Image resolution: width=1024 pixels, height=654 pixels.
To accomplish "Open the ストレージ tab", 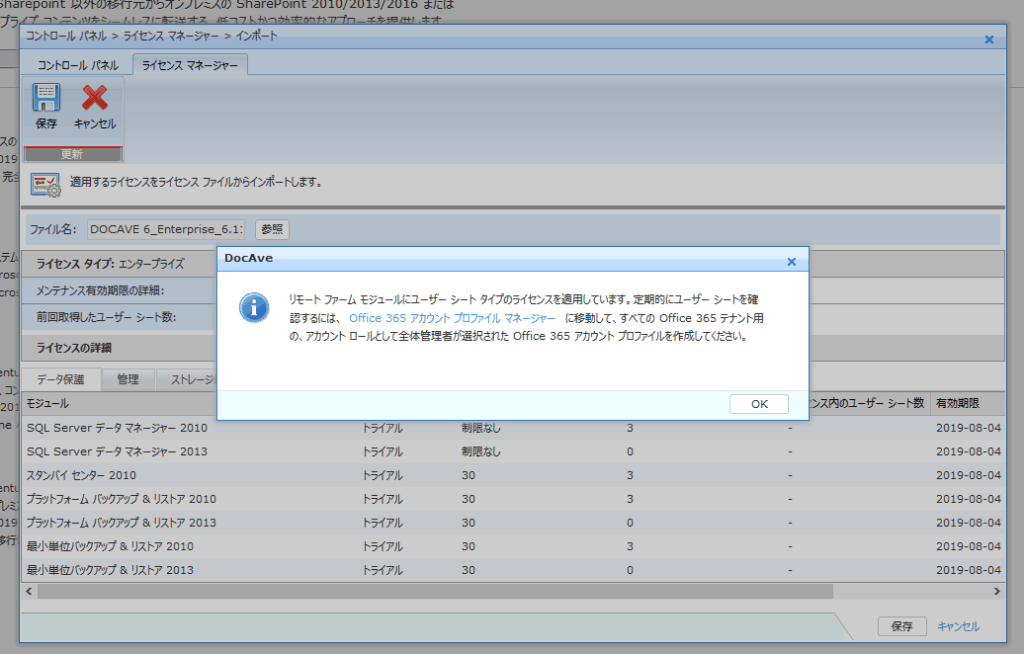I will [187, 379].
